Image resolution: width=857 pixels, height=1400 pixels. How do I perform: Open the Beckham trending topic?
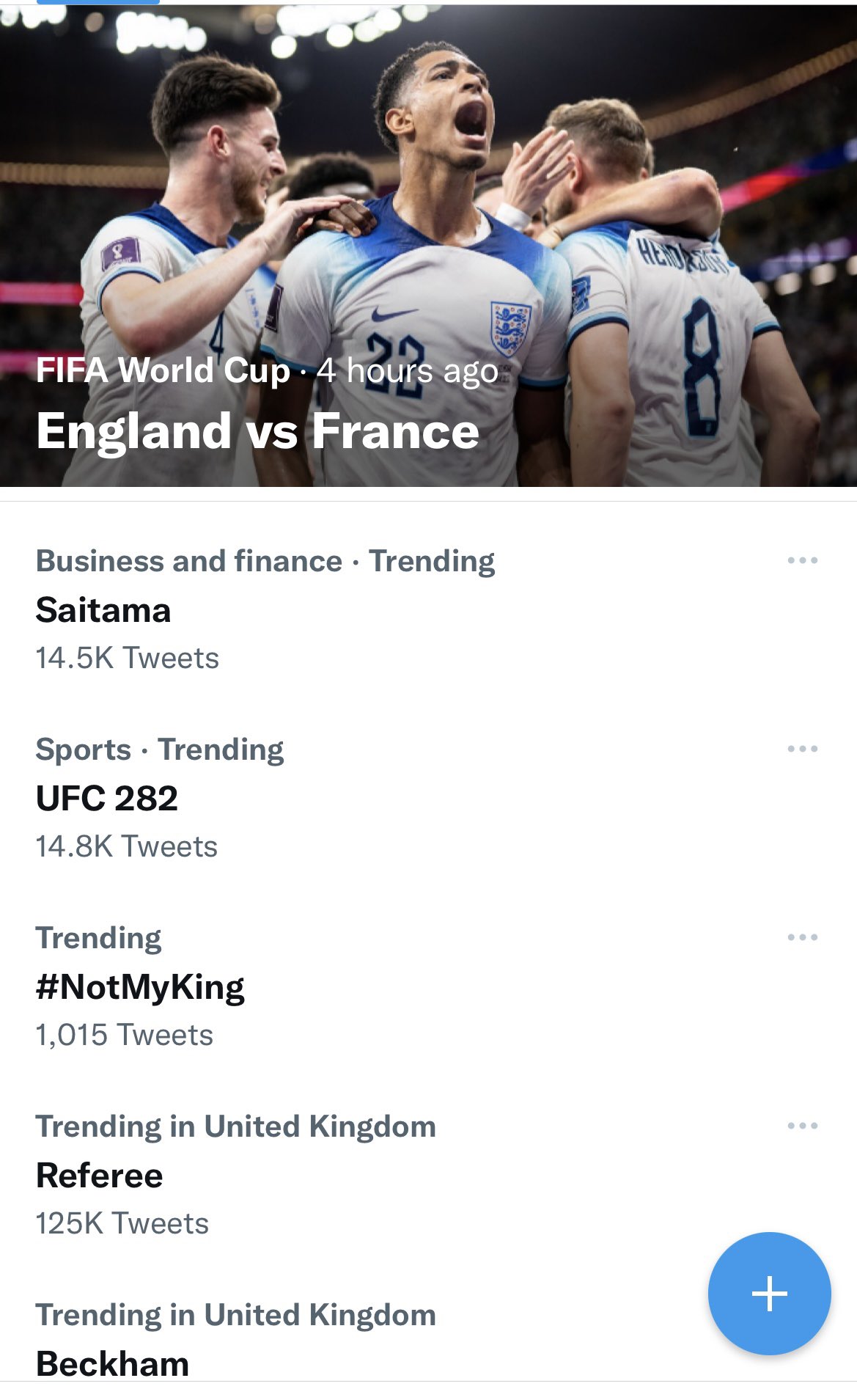click(x=113, y=1363)
